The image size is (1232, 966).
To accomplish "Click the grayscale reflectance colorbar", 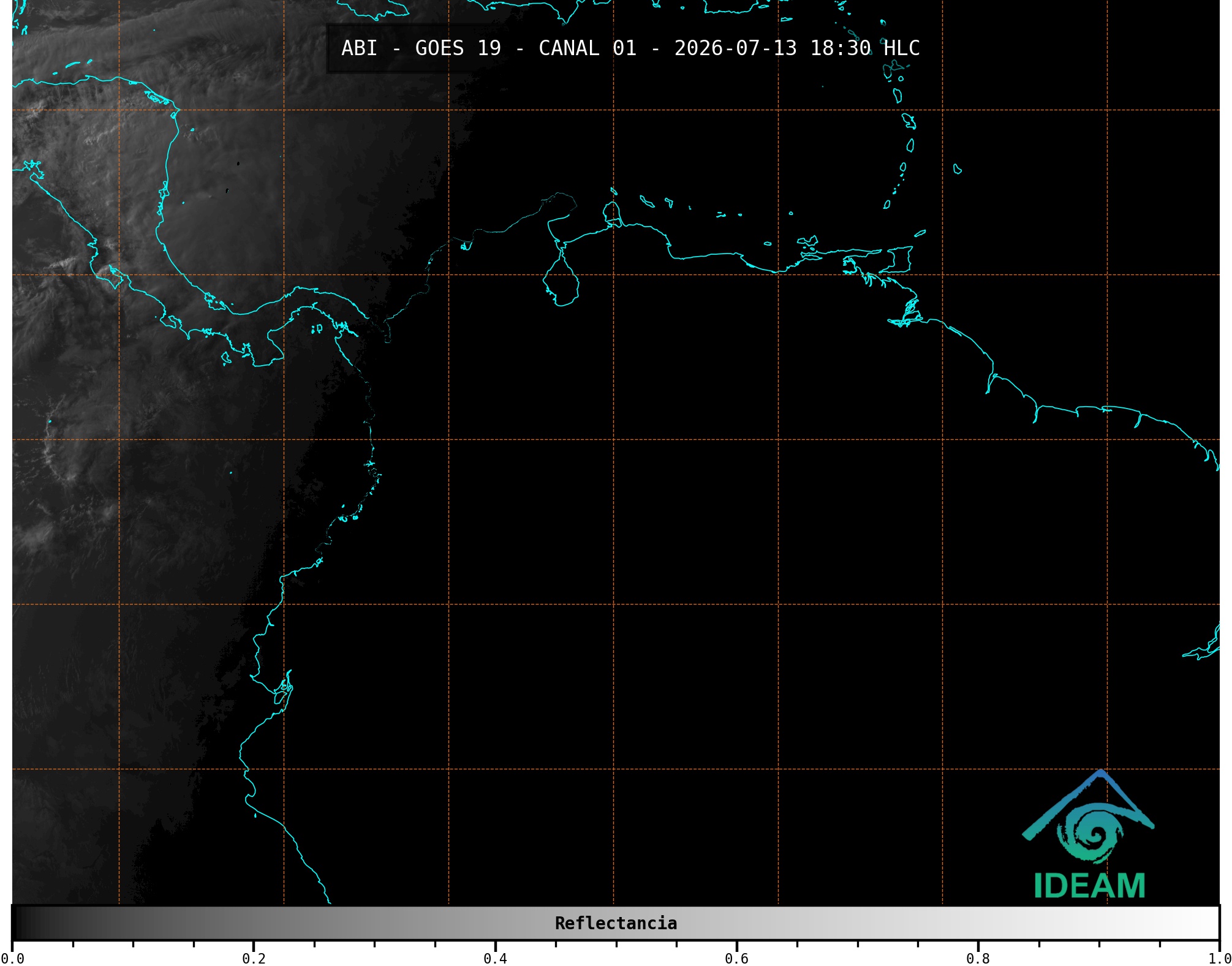I will (616, 923).
